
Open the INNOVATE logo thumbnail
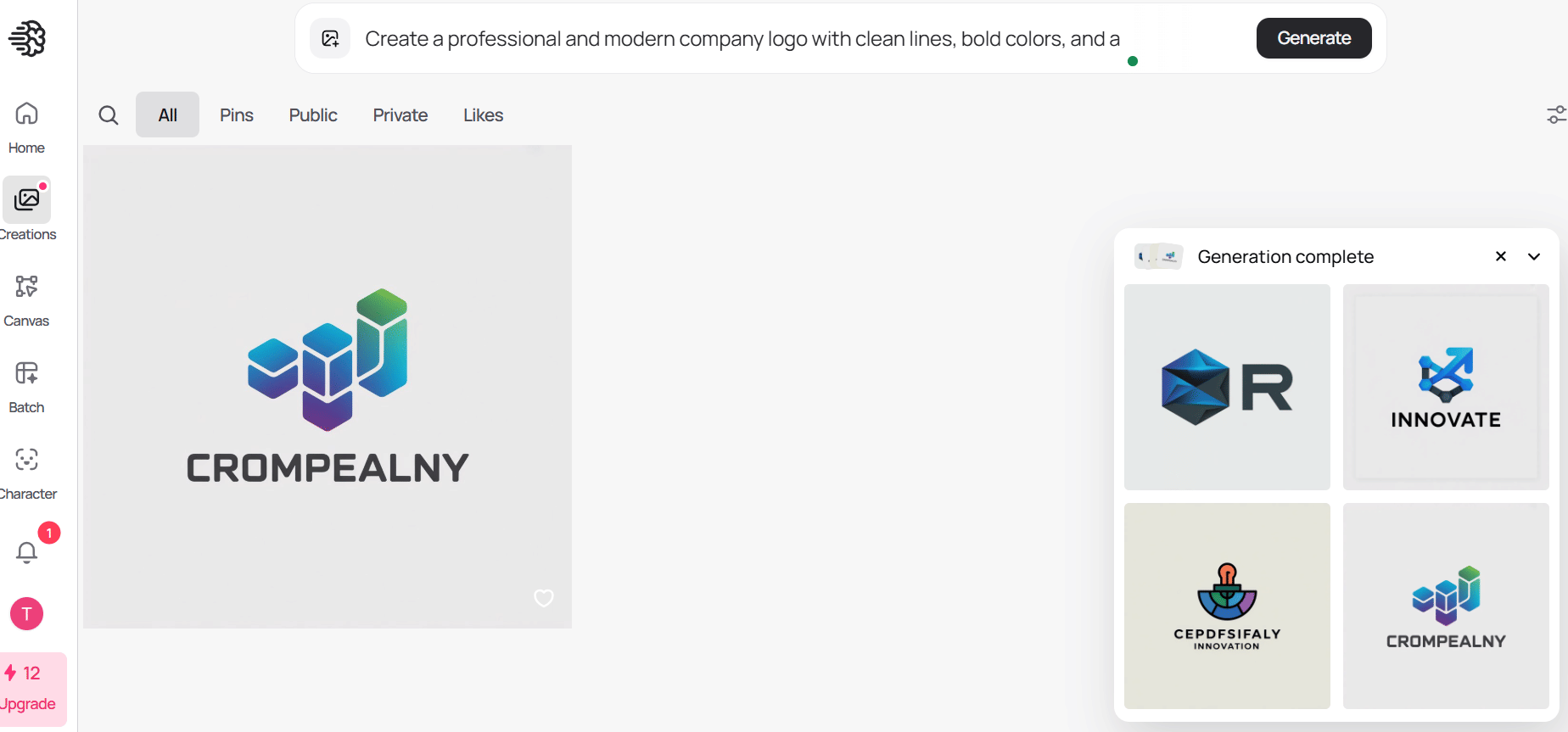(x=1446, y=388)
